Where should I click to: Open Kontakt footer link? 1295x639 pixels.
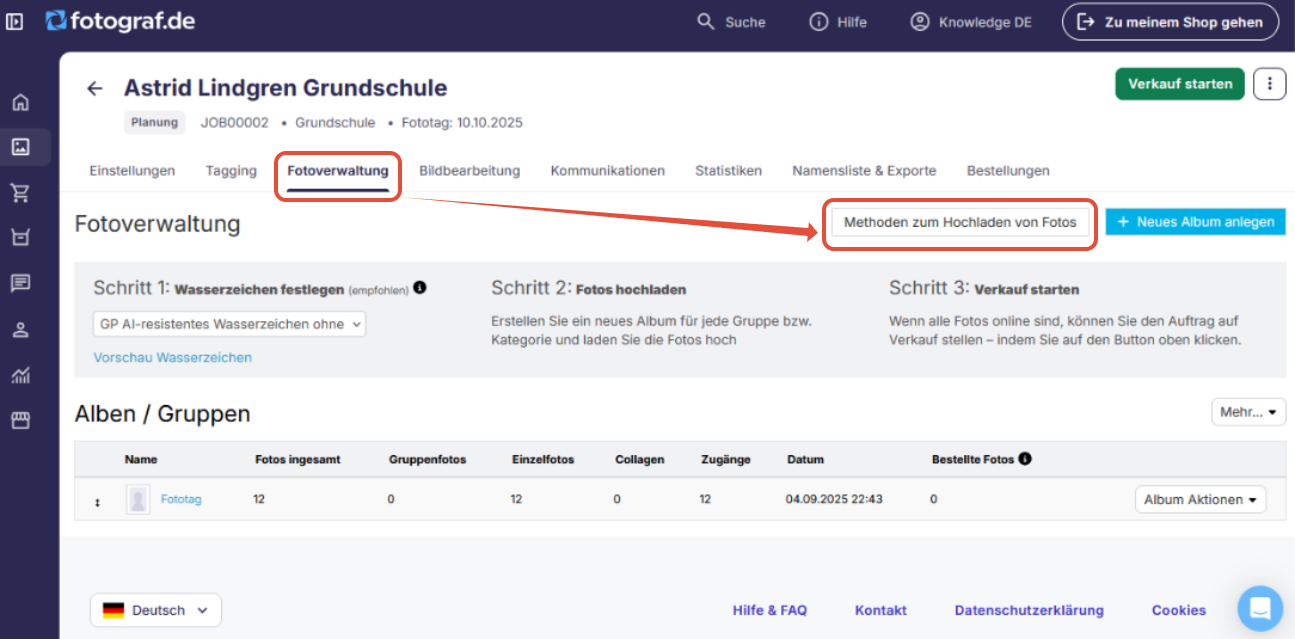[881, 610]
